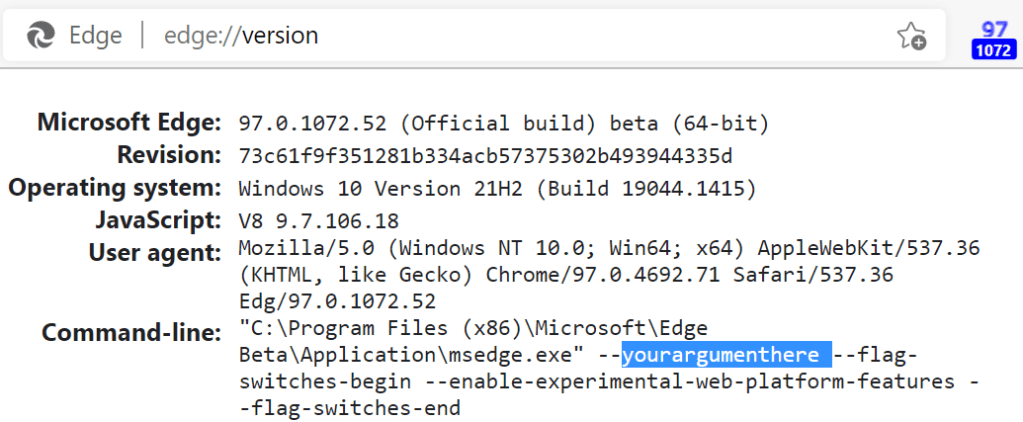Image resolution: width=1023 pixels, height=422 pixels.
Task: Click the Edge logo icon in address bar
Action: 40,37
